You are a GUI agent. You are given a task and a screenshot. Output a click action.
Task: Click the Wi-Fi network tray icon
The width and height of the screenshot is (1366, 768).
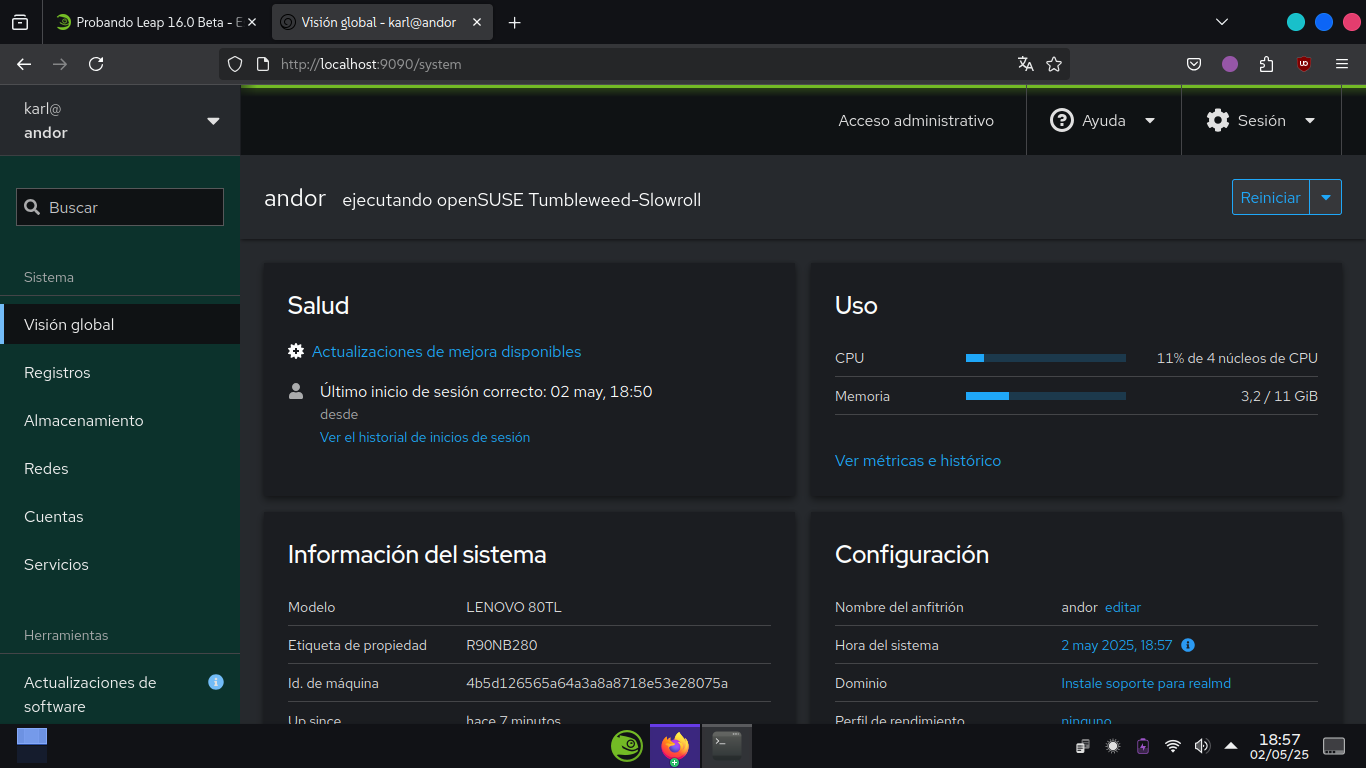1173,746
